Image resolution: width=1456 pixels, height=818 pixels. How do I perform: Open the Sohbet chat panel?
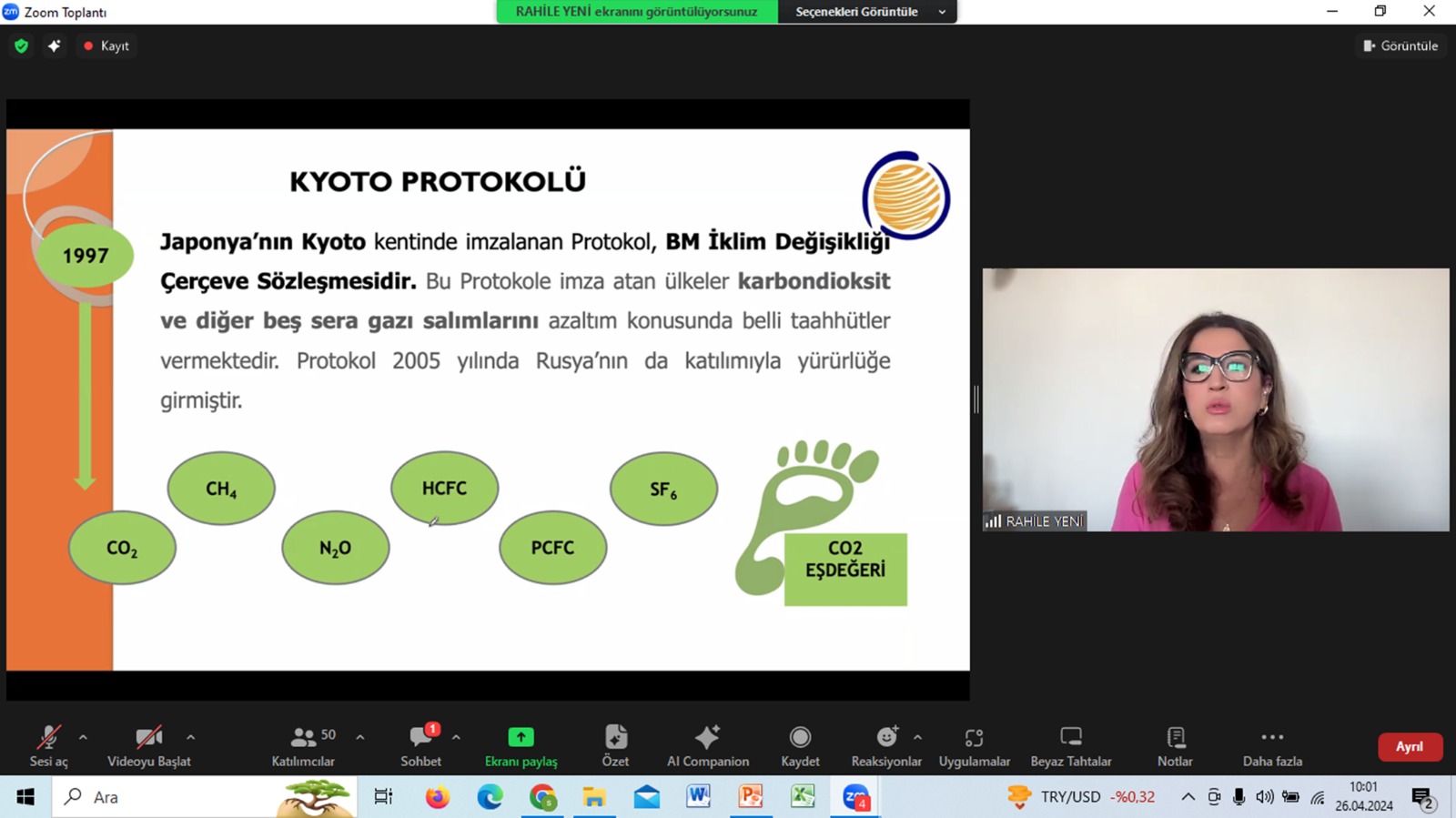click(420, 745)
